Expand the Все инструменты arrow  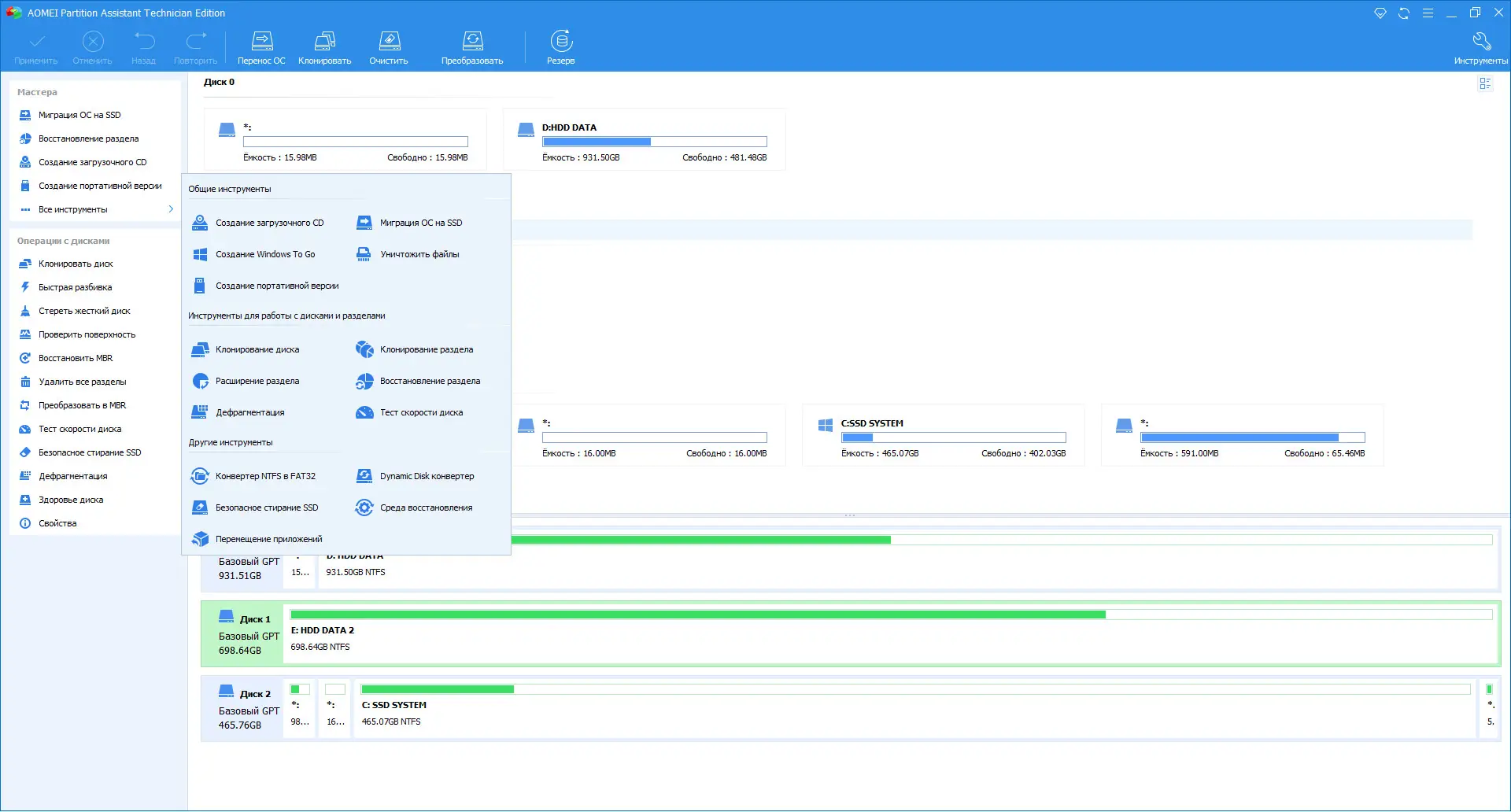(x=171, y=209)
